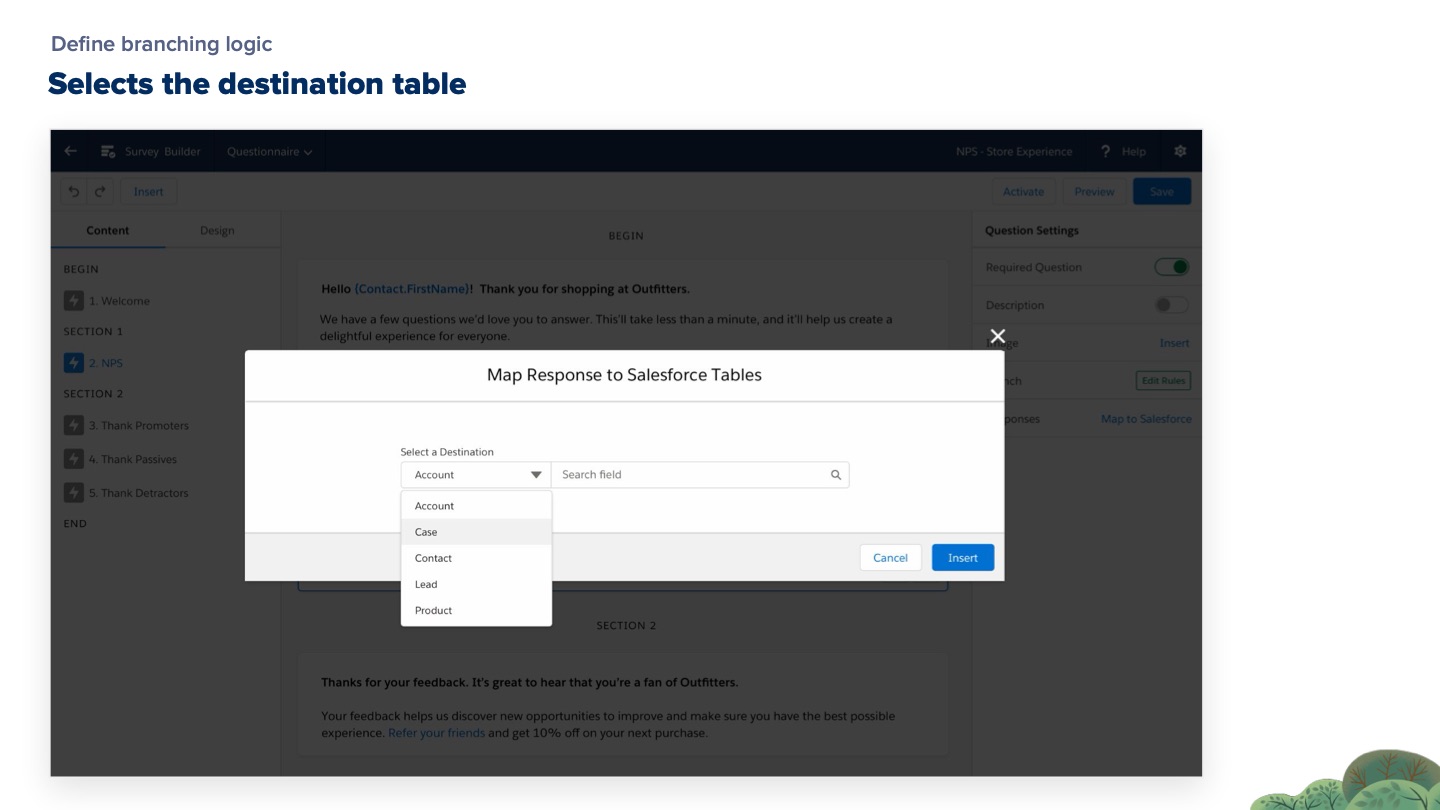Click the Save button
Viewport: 1440px width, 810px height.
pyautogui.click(x=1162, y=192)
